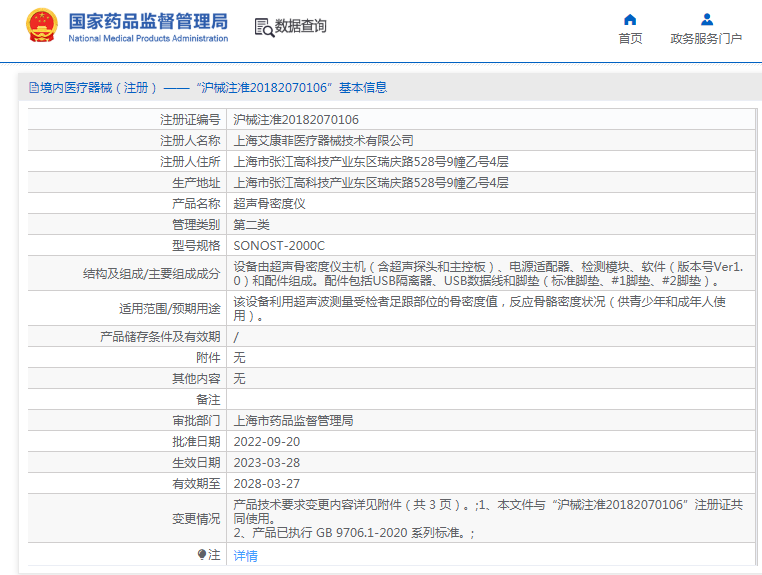The height and width of the screenshot is (575, 762).
Task: Click the document icon before 境内医疗器械
Action: 34,87
